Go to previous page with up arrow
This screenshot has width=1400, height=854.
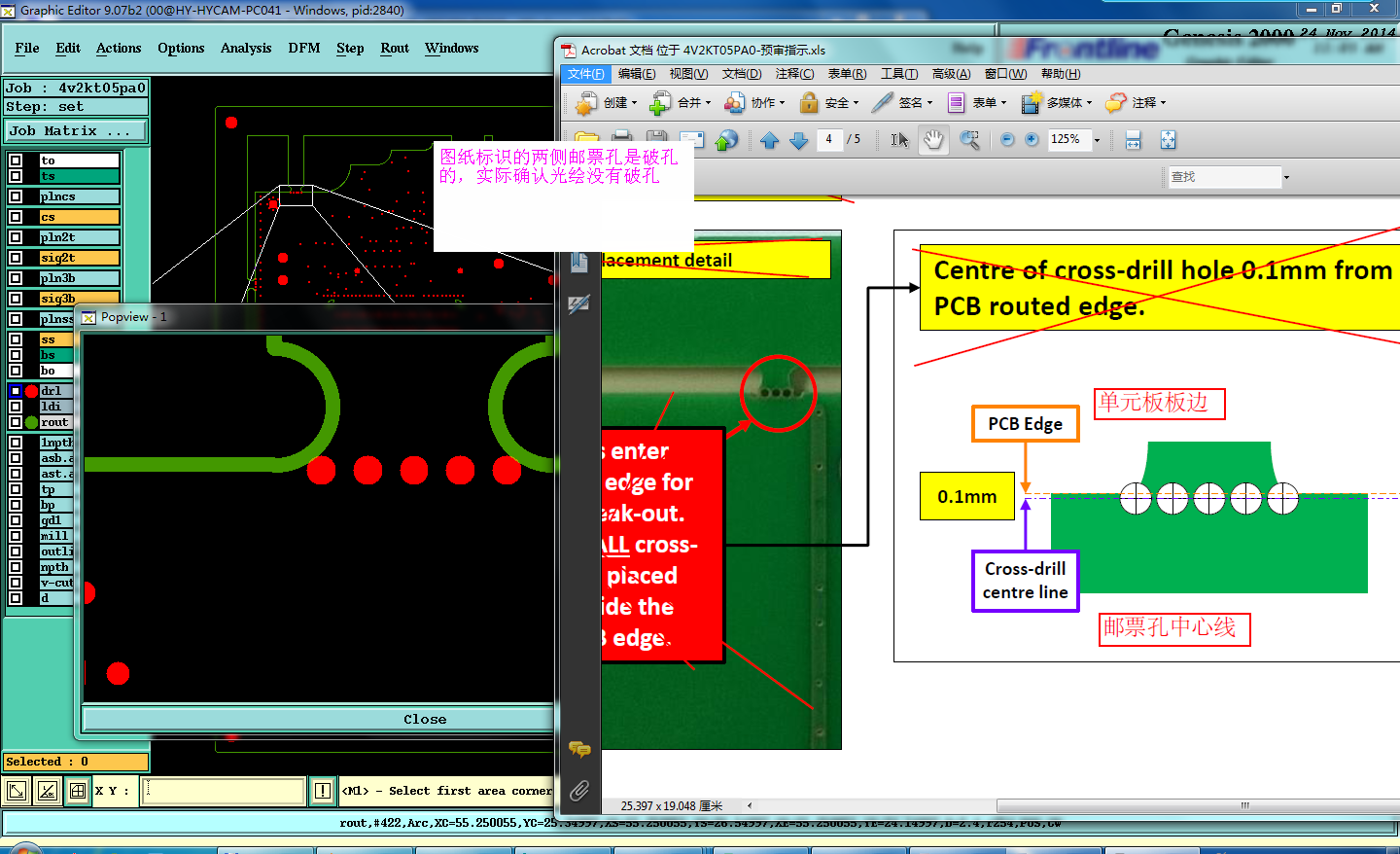pyautogui.click(x=769, y=140)
